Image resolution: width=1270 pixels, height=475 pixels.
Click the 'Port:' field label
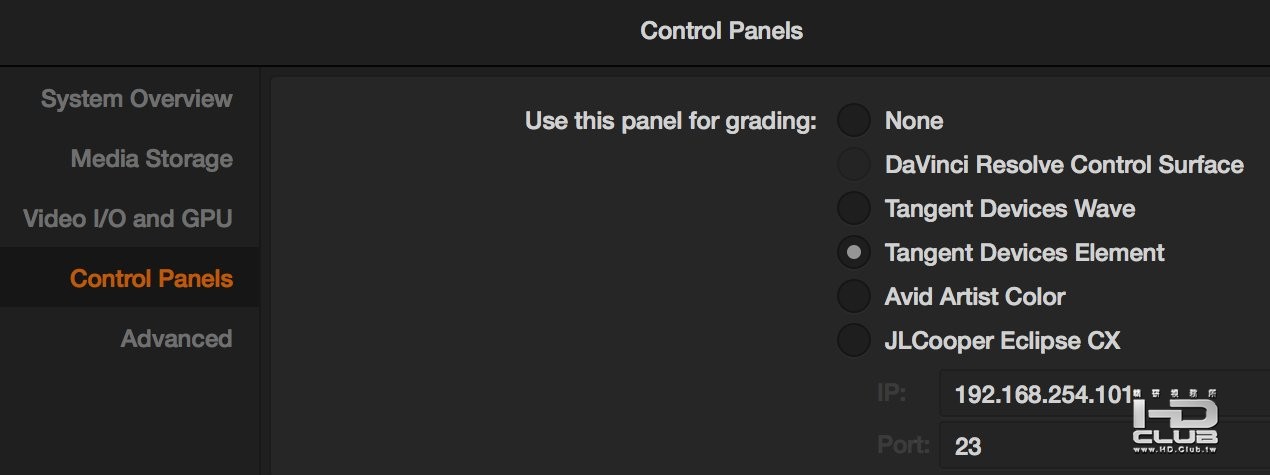coord(903,445)
